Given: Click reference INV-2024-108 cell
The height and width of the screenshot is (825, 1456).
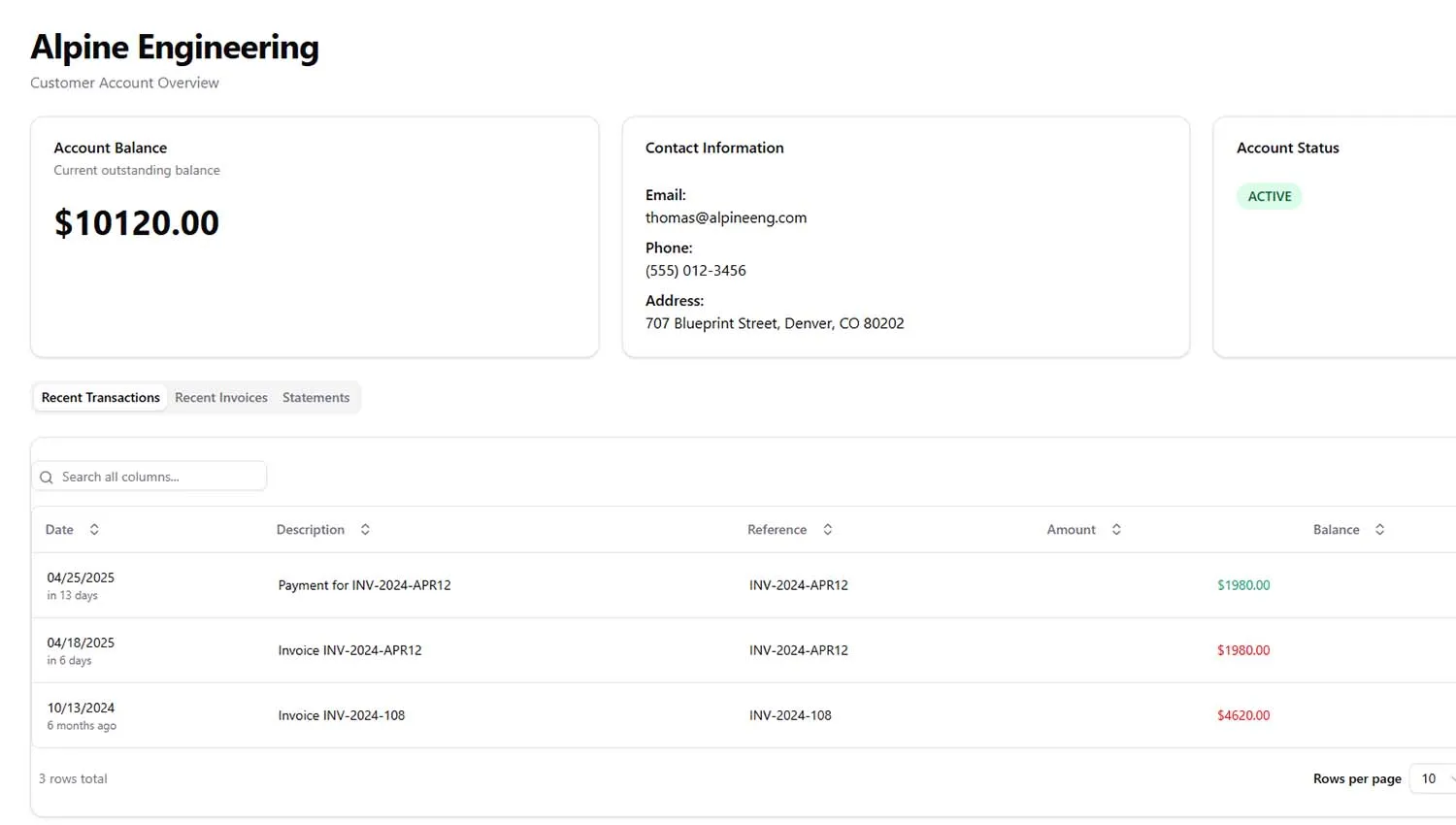Looking at the screenshot, I should click(790, 715).
